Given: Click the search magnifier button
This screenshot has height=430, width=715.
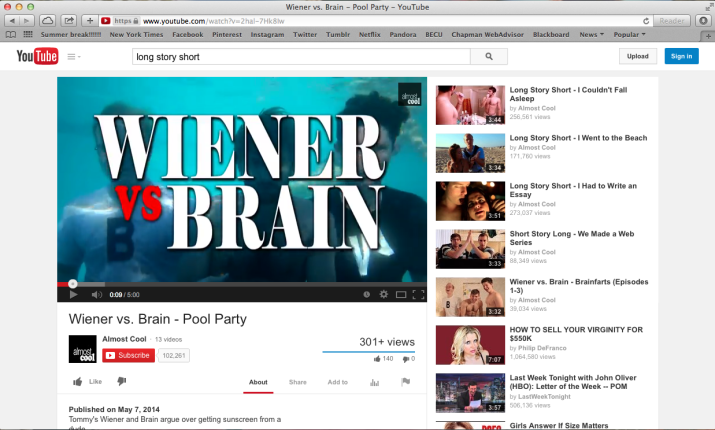Looking at the screenshot, I should 489,57.
